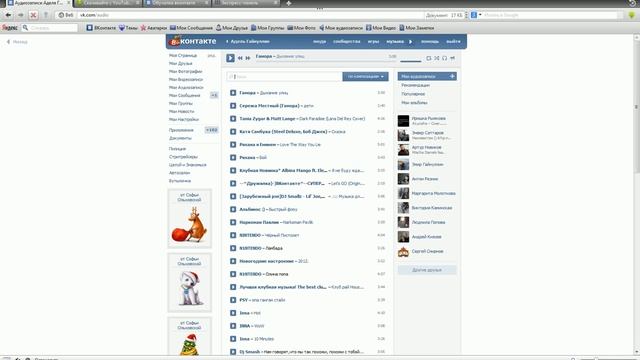Screen dimensions: 640x360
Task: Click the ВКонтакте logo in the header
Action: point(193,41)
